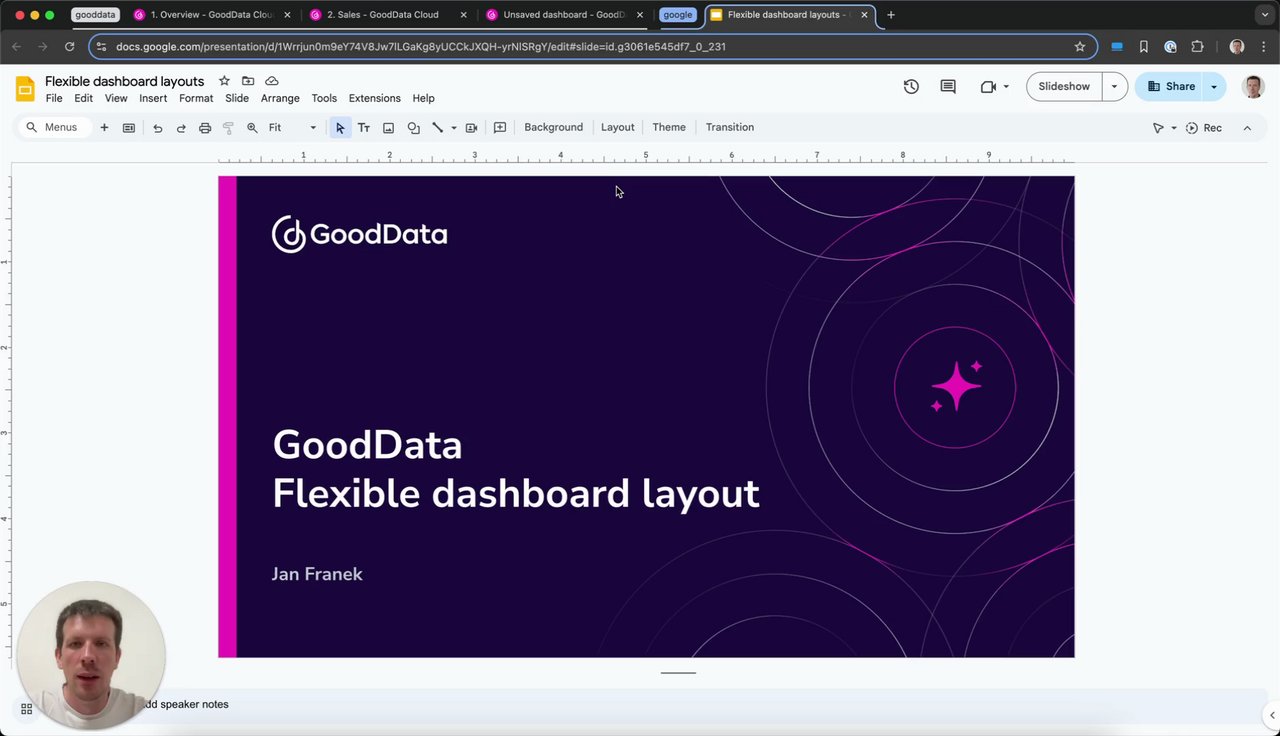Add a new slide with the plus icon
The width and height of the screenshot is (1280, 736).
pyautogui.click(x=104, y=128)
